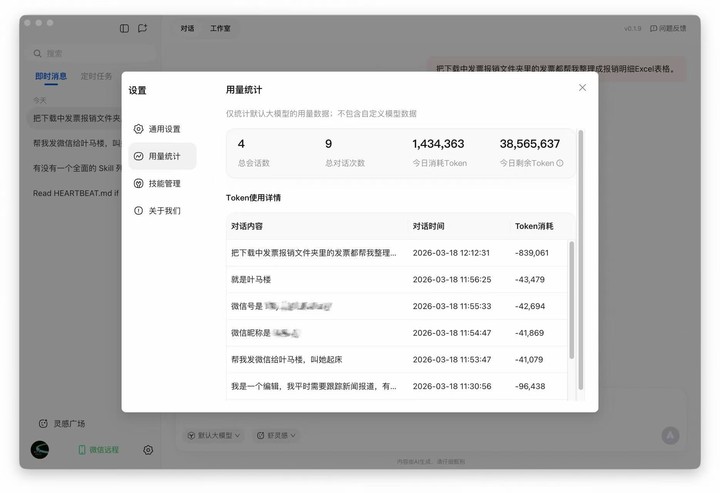Open conversation 把下载中发票报销文件夹 in sidebar
Screen dimensions: 720x493
[77, 118]
